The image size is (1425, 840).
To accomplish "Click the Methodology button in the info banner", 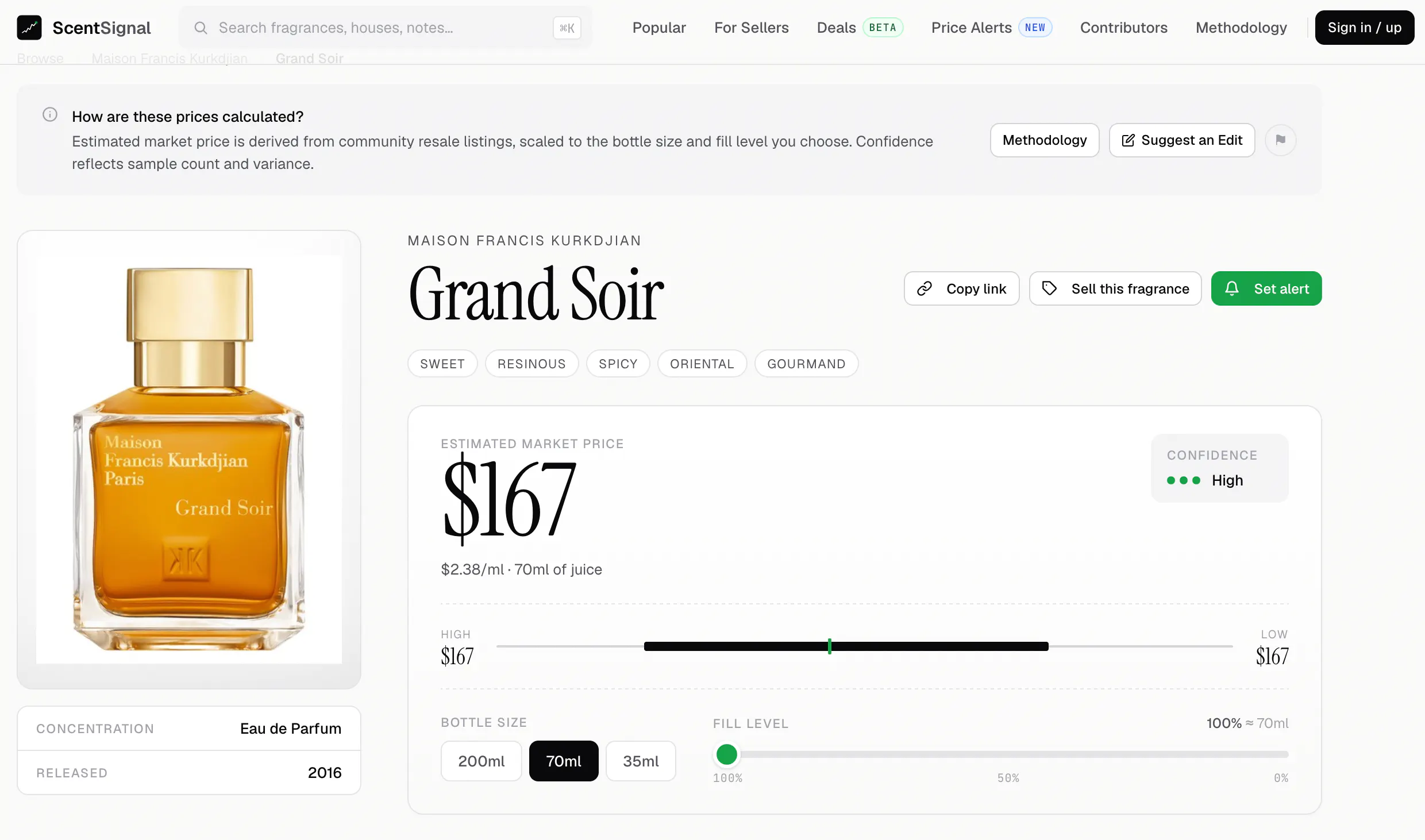I will (x=1045, y=140).
